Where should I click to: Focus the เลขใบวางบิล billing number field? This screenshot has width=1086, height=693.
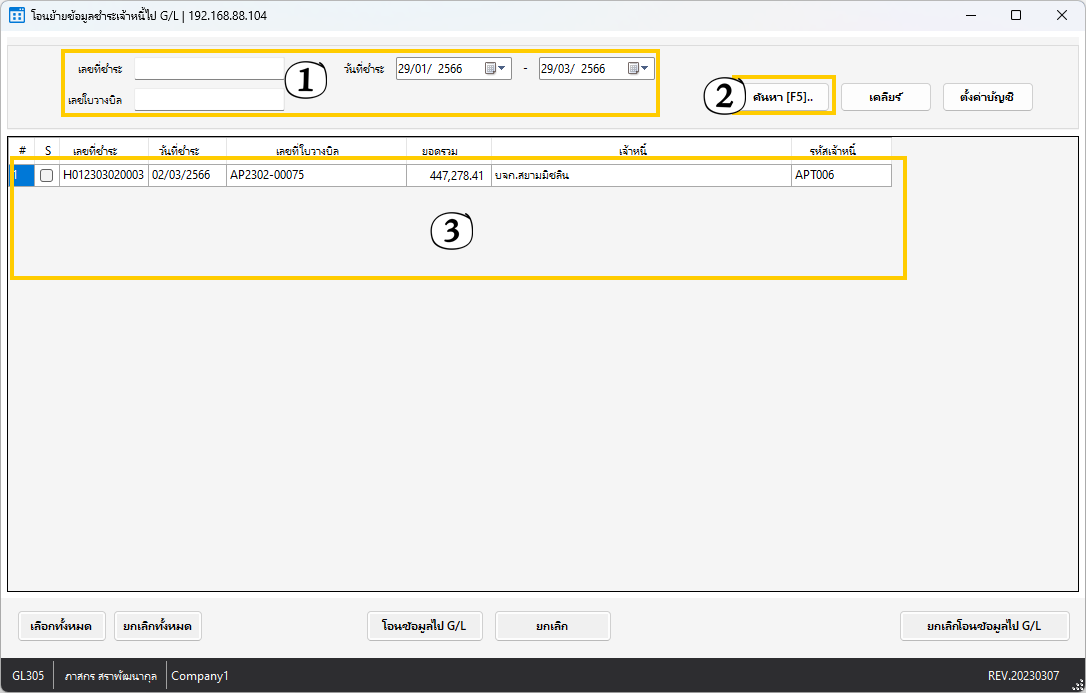pos(209,100)
